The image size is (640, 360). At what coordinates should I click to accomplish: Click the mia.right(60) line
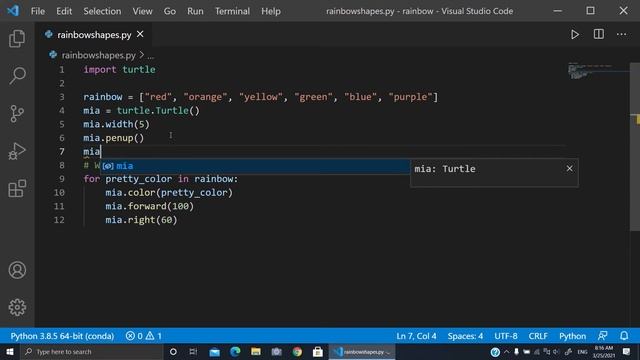click(x=141, y=220)
